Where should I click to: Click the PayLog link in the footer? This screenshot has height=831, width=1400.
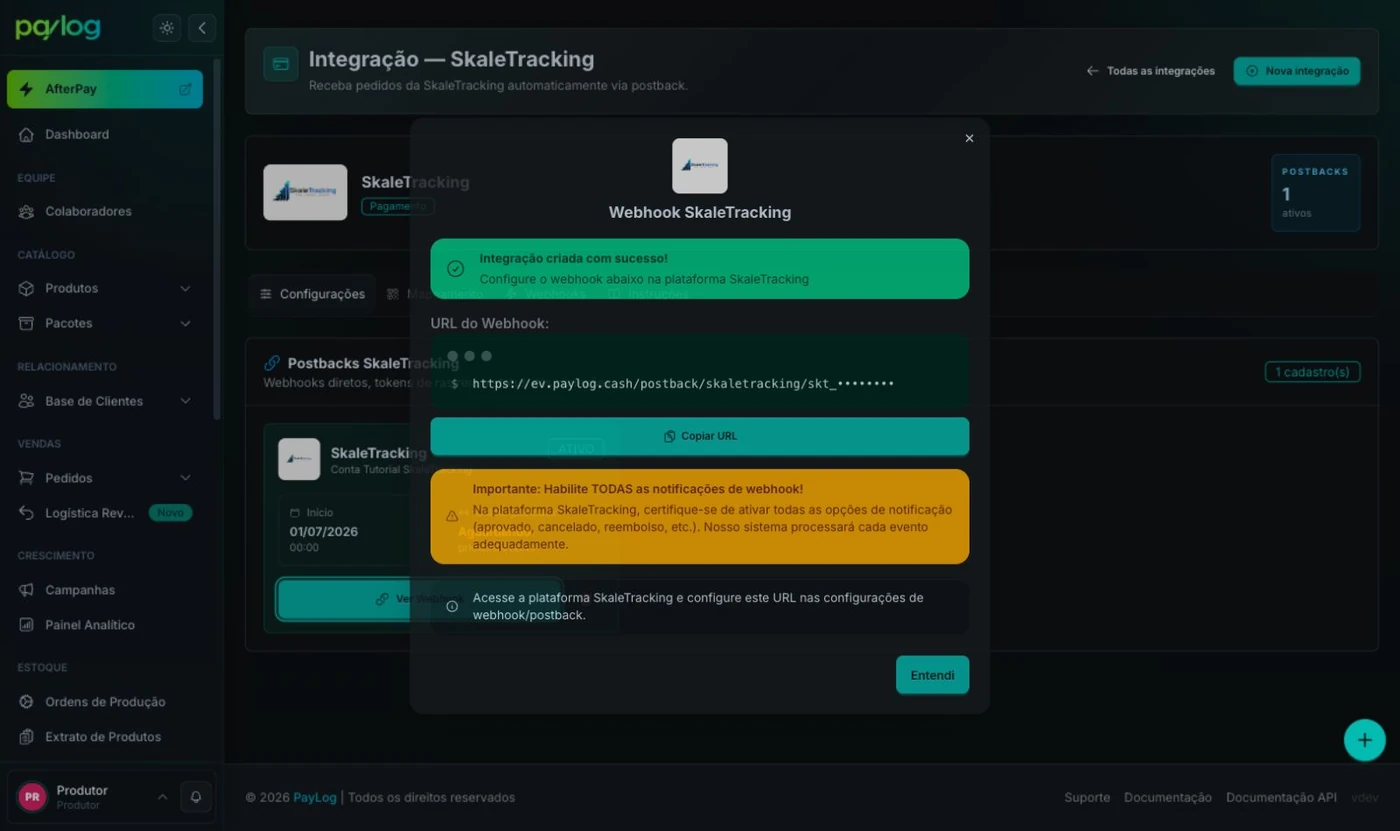tap(315, 797)
